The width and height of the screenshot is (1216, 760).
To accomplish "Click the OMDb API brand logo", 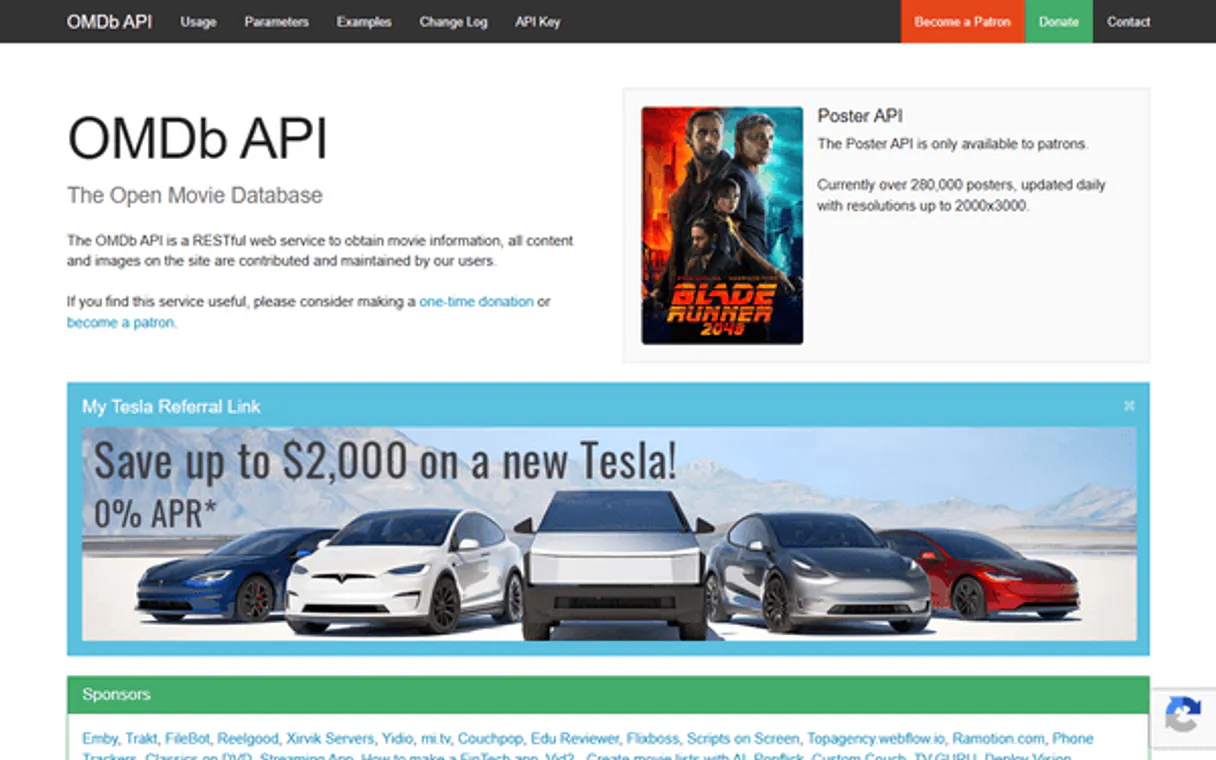I will (109, 22).
